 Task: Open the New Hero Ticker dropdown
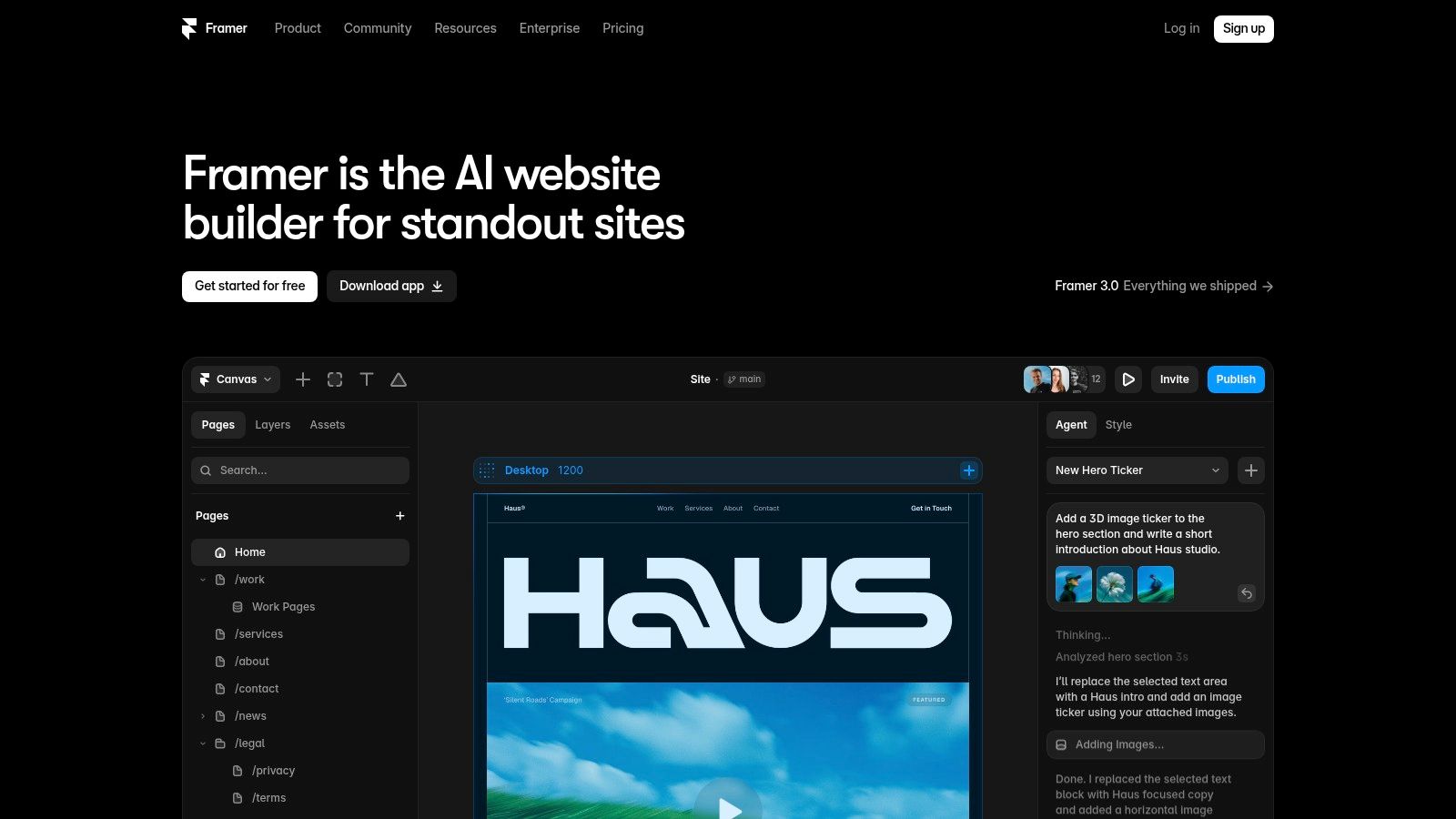point(1137,470)
